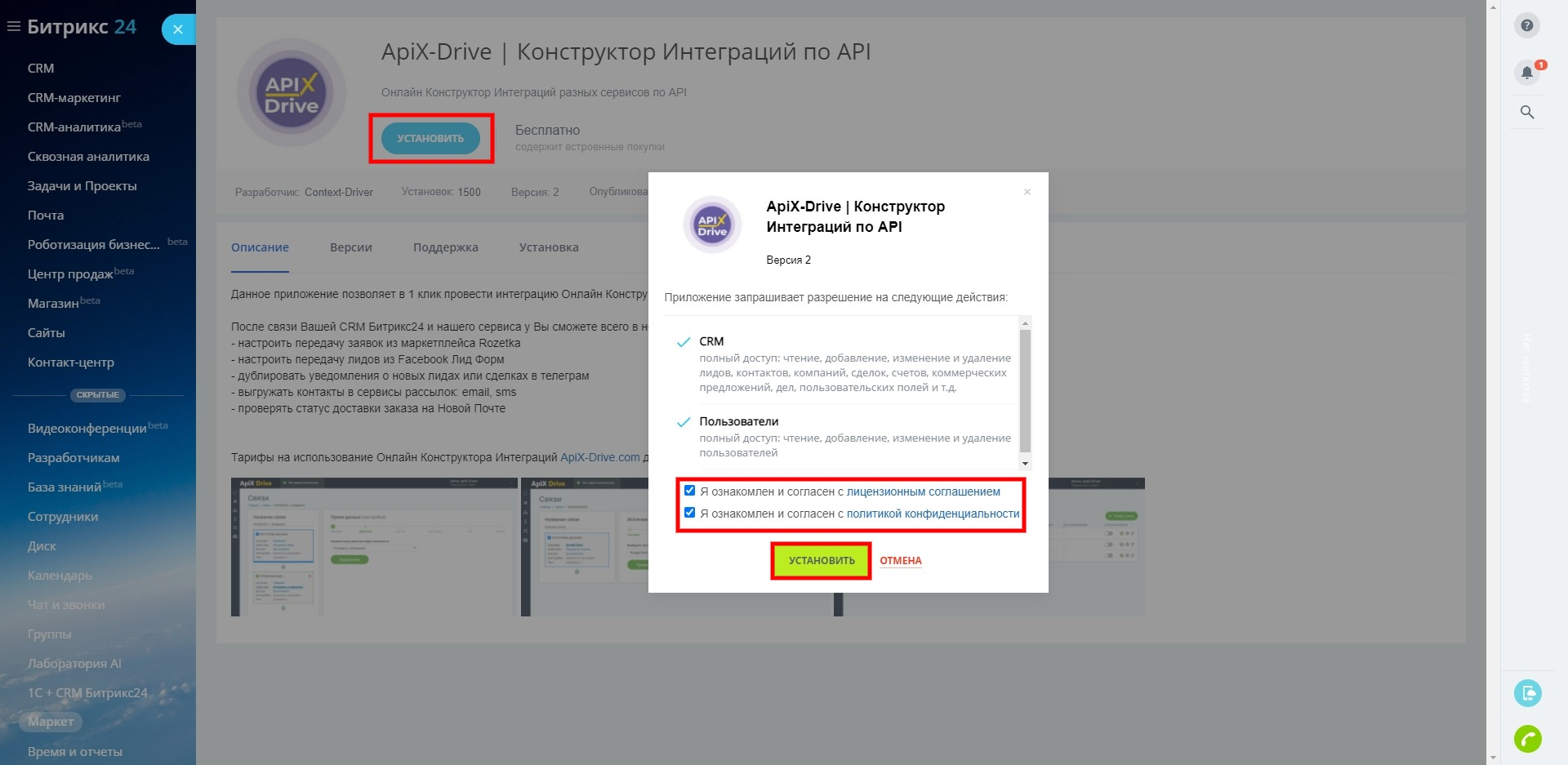1568x765 pixels.
Task: Toggle the license agreement checkbox
Action: [689, 491]
